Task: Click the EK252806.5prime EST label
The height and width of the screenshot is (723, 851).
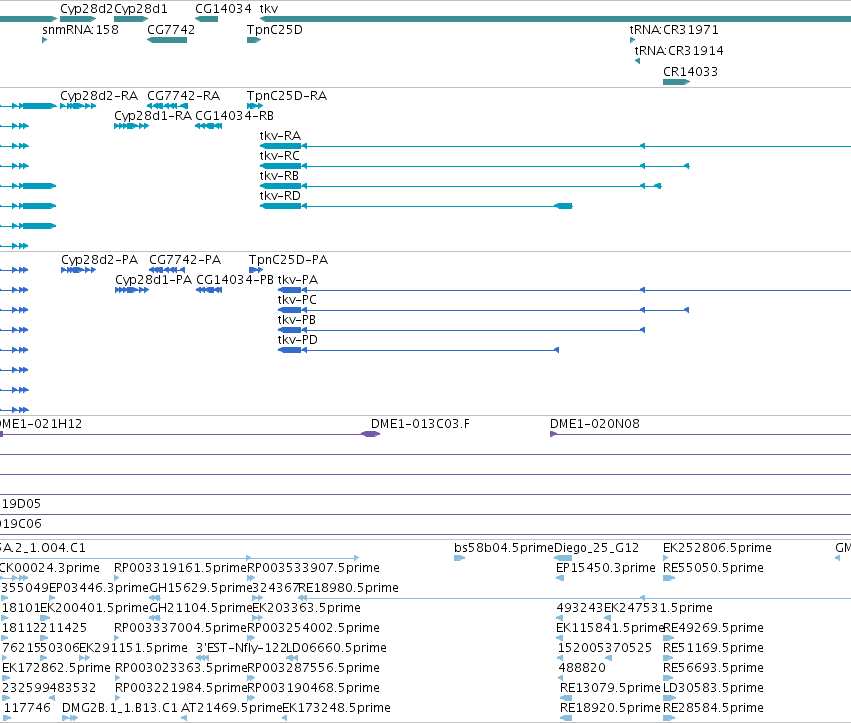Action: (x=717, y=548)
